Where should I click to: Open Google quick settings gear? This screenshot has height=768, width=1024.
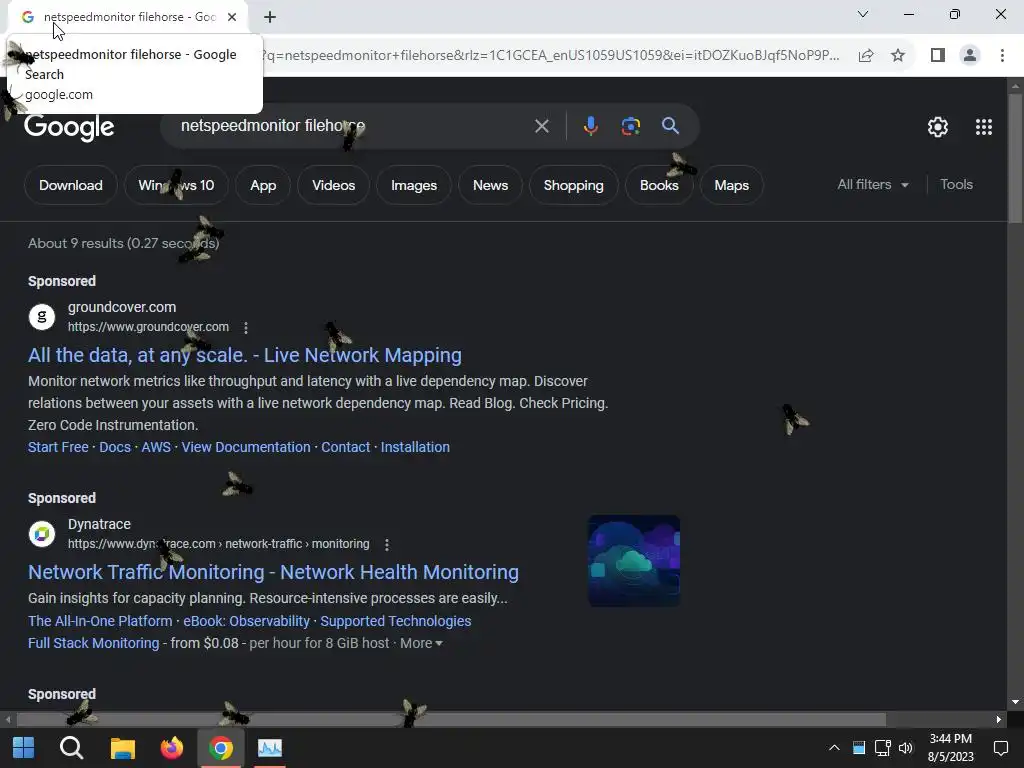click(938, 127)
